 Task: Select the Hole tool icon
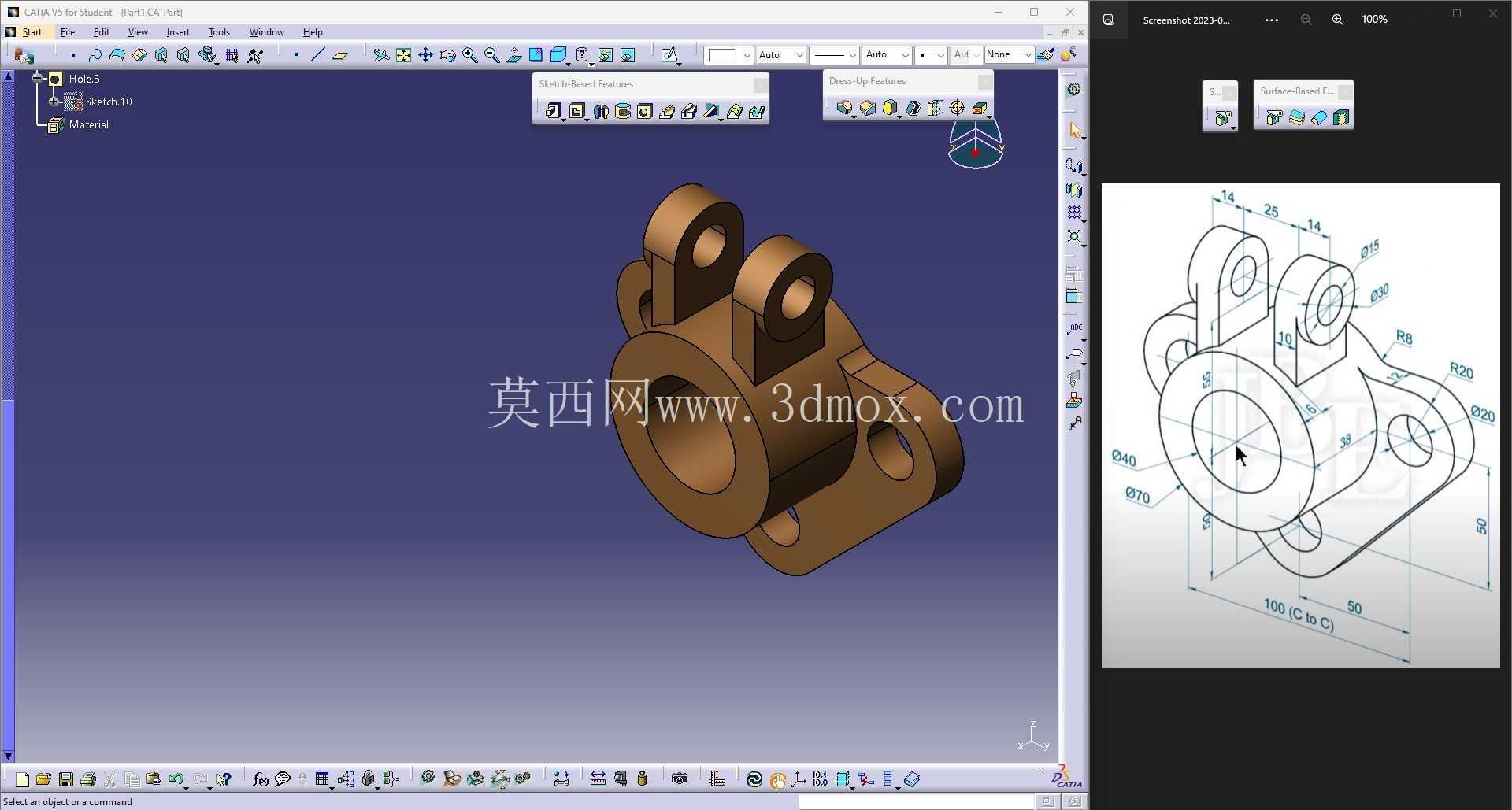click(644, 111)
